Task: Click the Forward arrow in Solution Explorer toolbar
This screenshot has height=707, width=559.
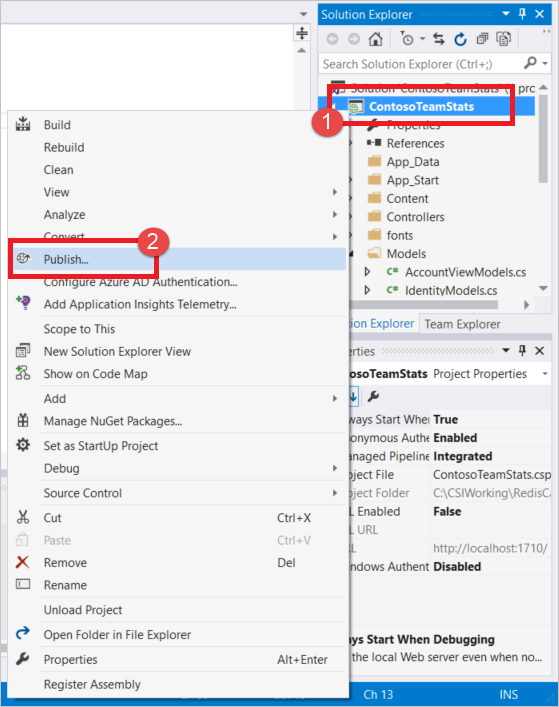Action: tap(354, 39)
